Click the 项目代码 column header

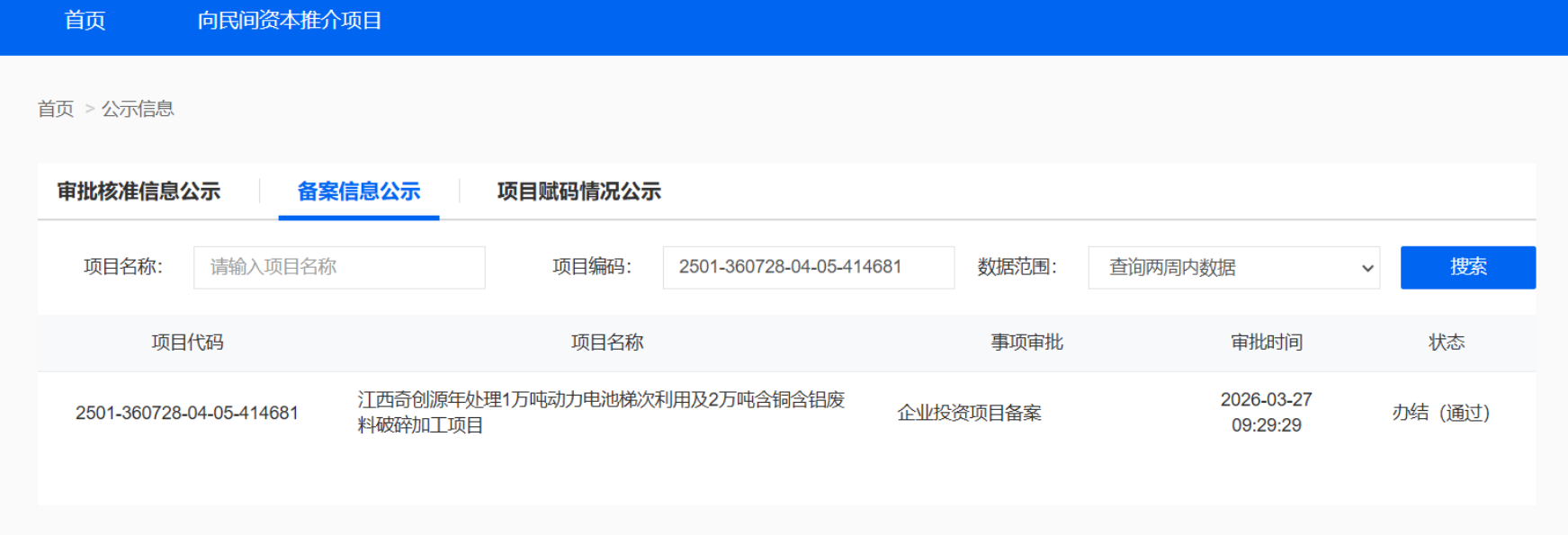[187, 343]
